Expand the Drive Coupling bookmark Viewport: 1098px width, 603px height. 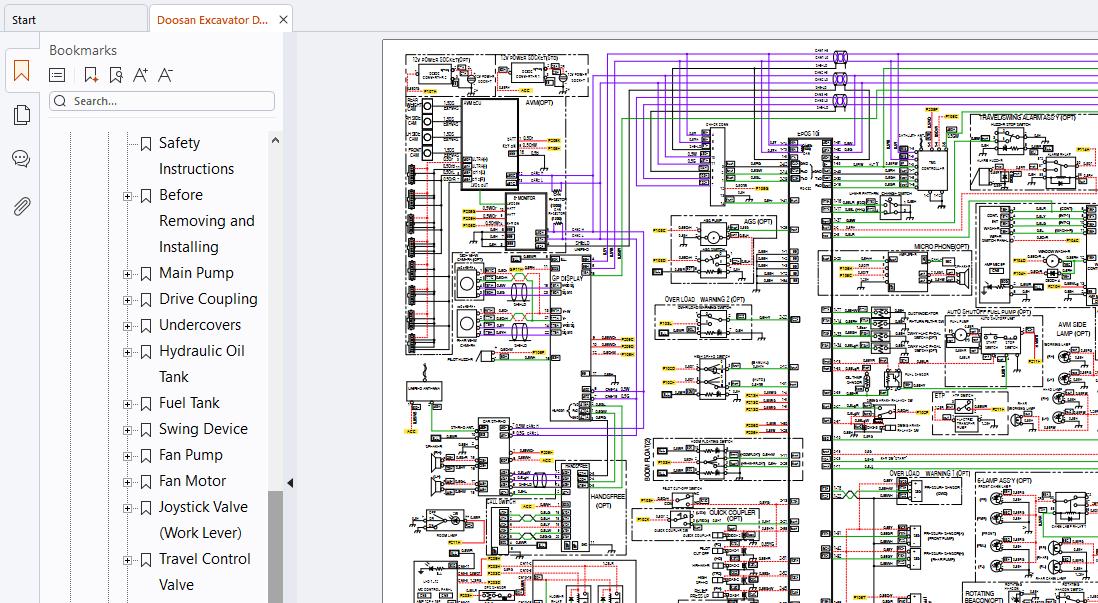coord(127,300)
